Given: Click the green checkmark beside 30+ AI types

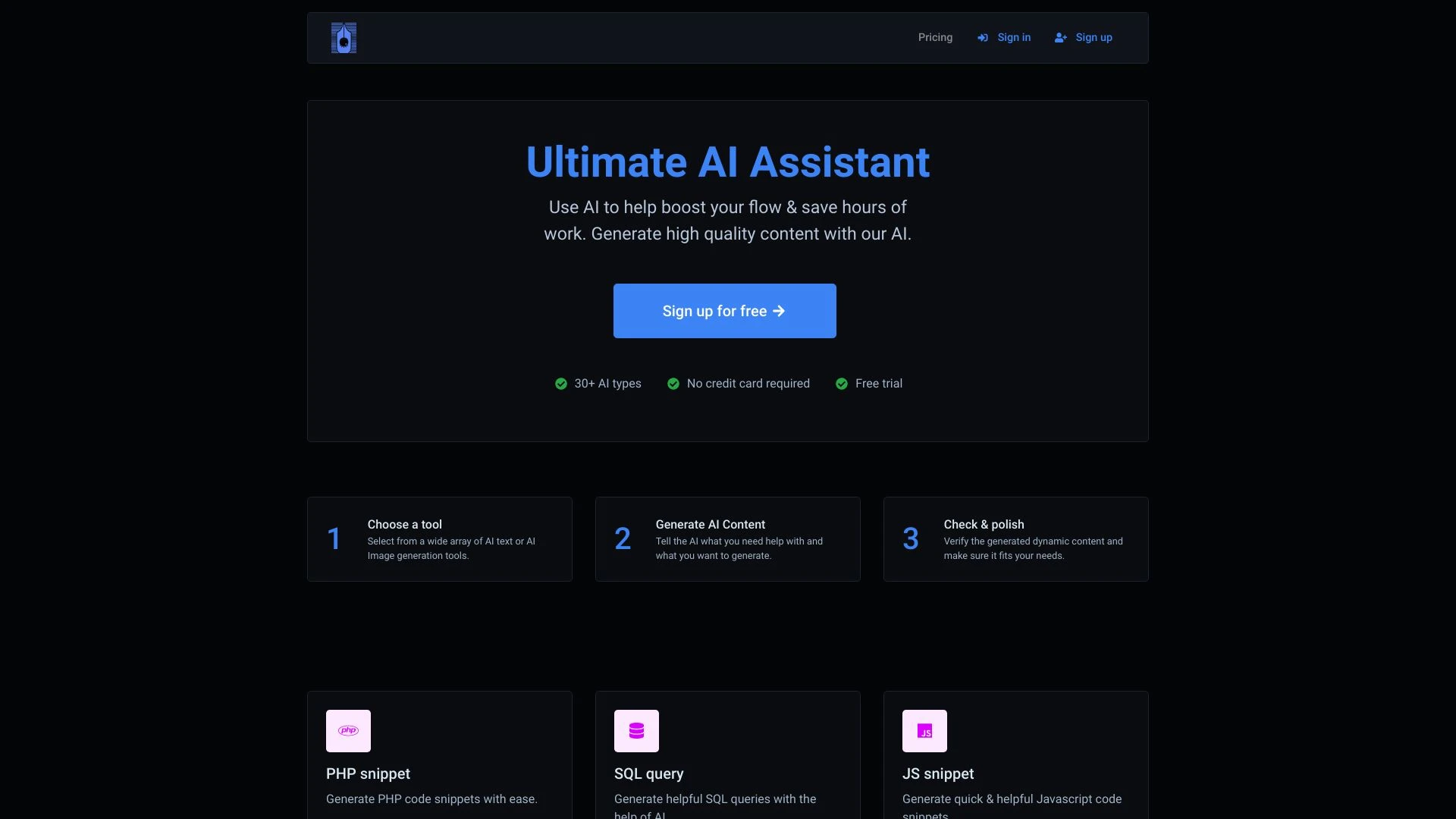Looking at the screenshot, I should tap(560, 384).
